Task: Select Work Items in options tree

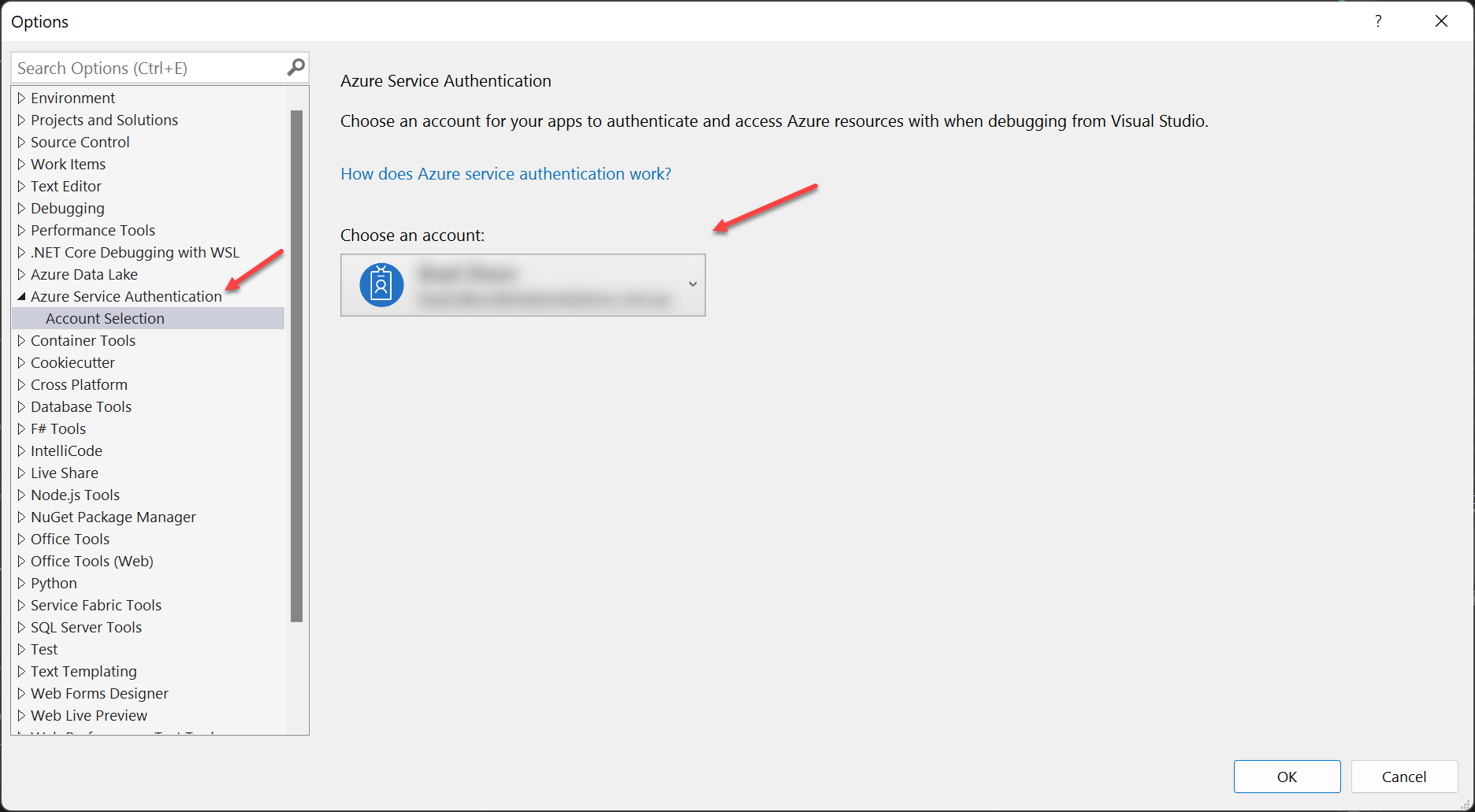Action: coord(68,164)
